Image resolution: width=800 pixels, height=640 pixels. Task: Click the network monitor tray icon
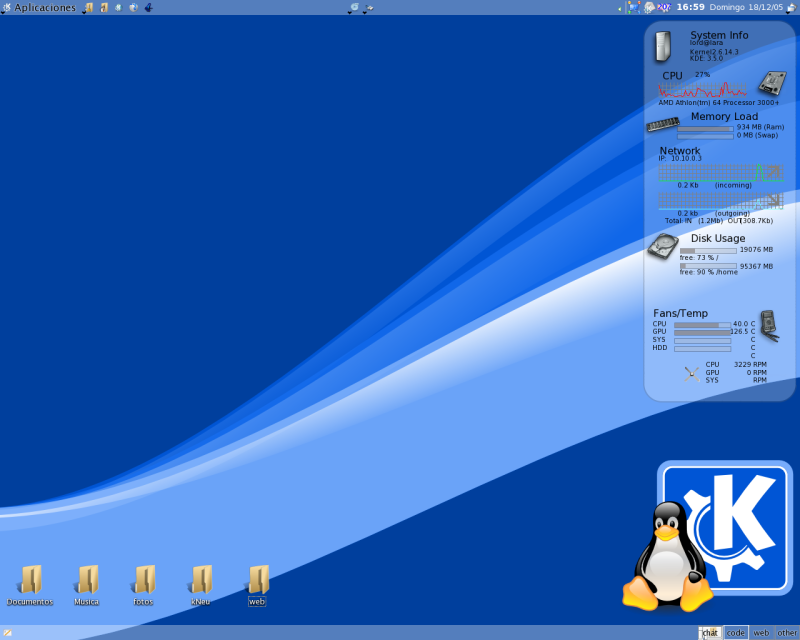tap(634, 7)
